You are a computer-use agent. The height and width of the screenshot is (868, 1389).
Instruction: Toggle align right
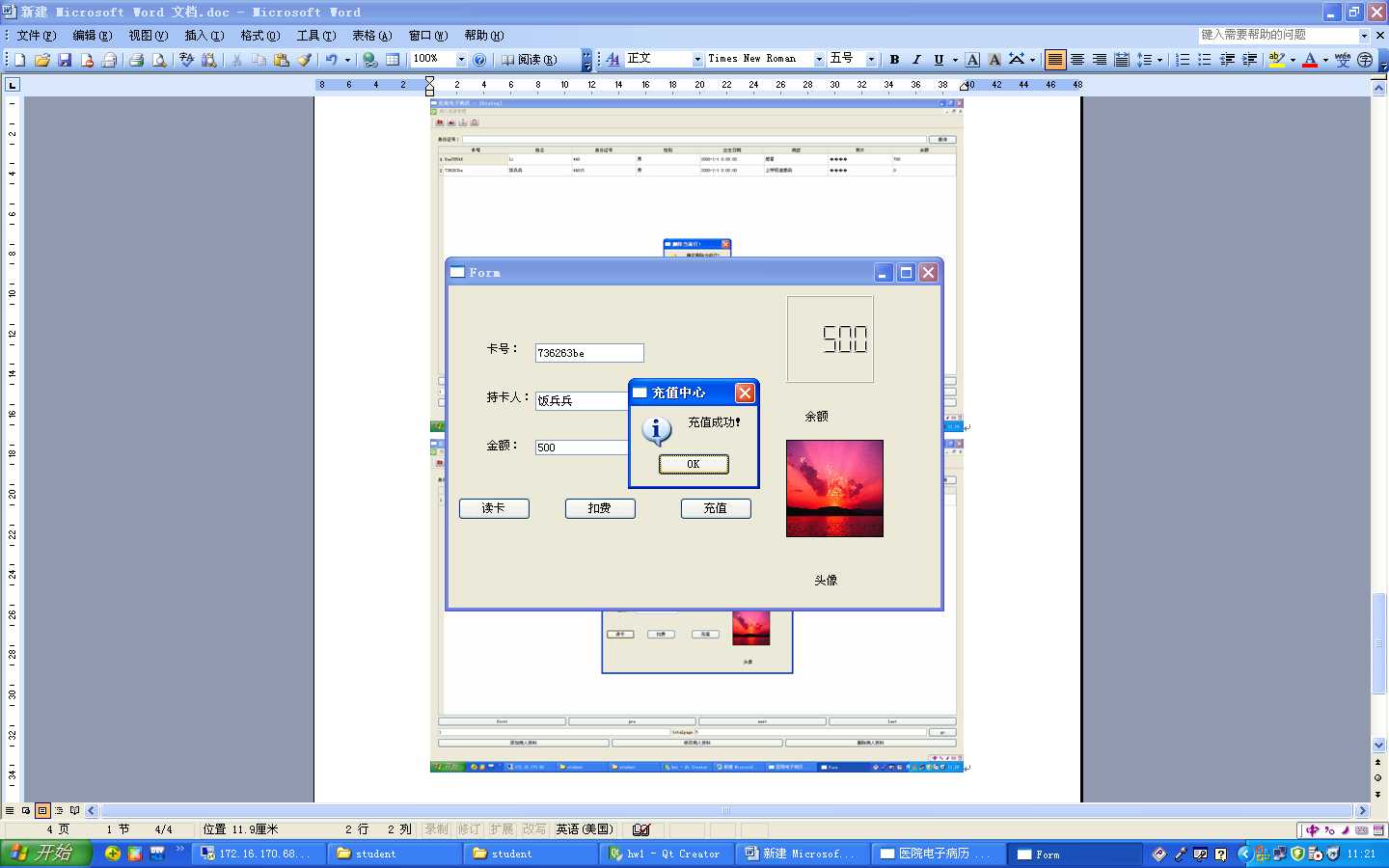tap(1100, 60)
